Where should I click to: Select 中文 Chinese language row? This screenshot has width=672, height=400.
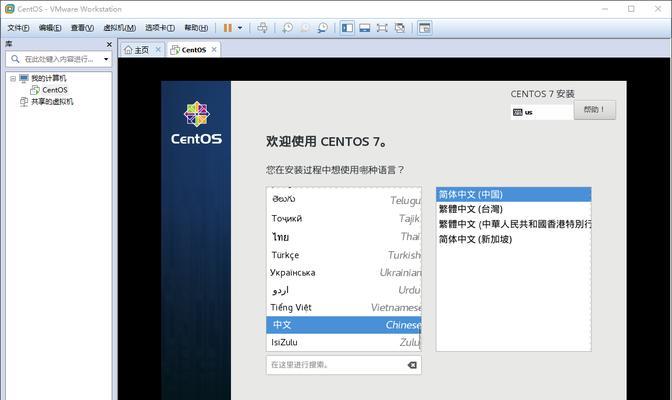click(344, 325)
